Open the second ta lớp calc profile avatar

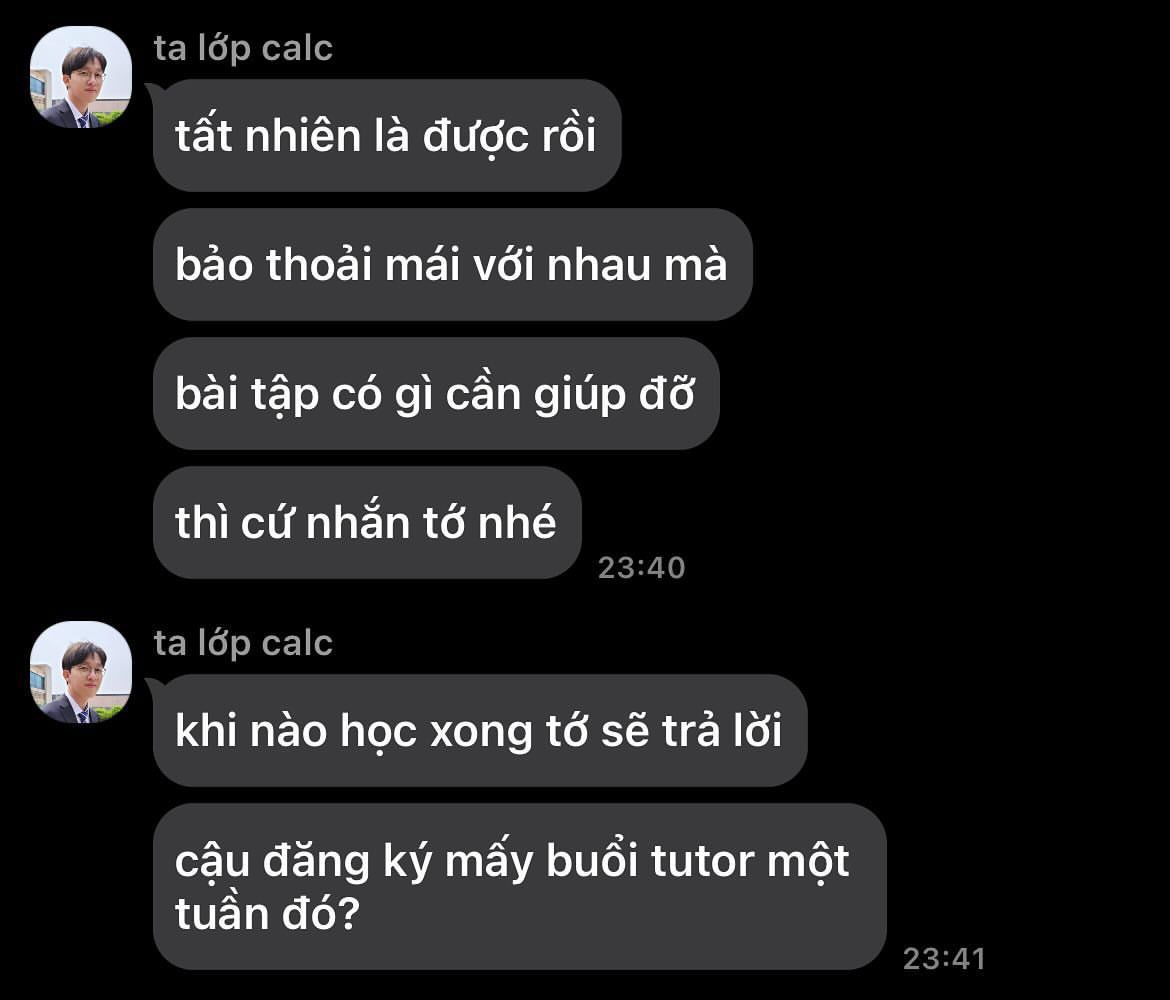click(x=81, y=672)
